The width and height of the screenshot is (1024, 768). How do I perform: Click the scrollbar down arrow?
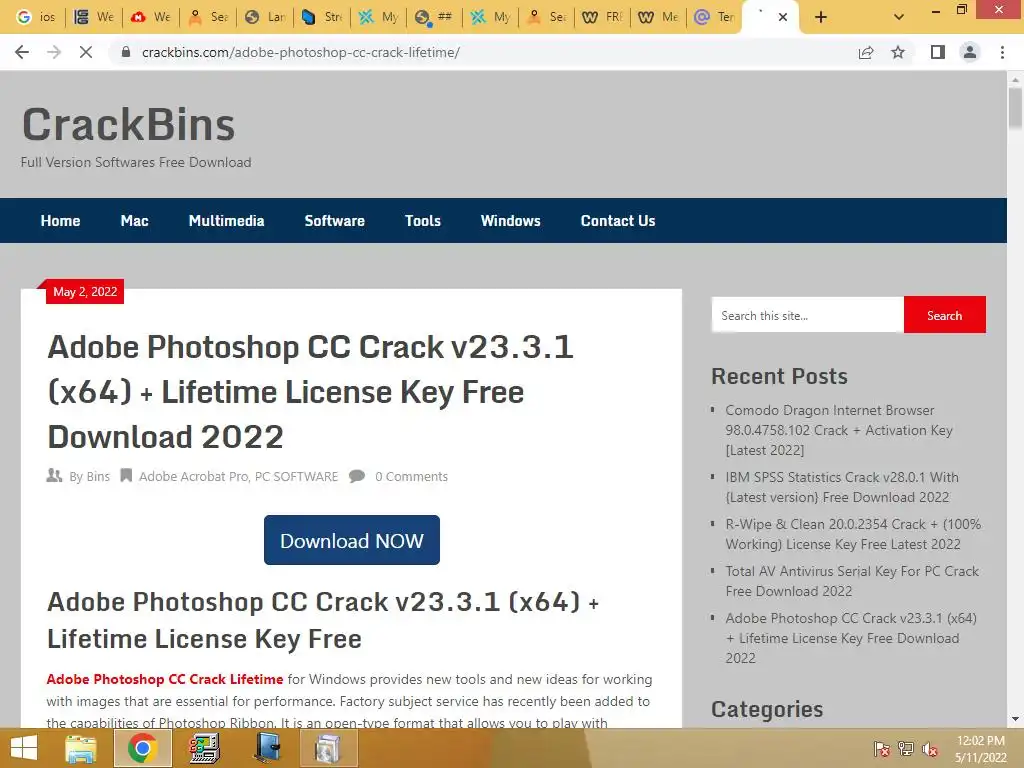coord(1015,720)
